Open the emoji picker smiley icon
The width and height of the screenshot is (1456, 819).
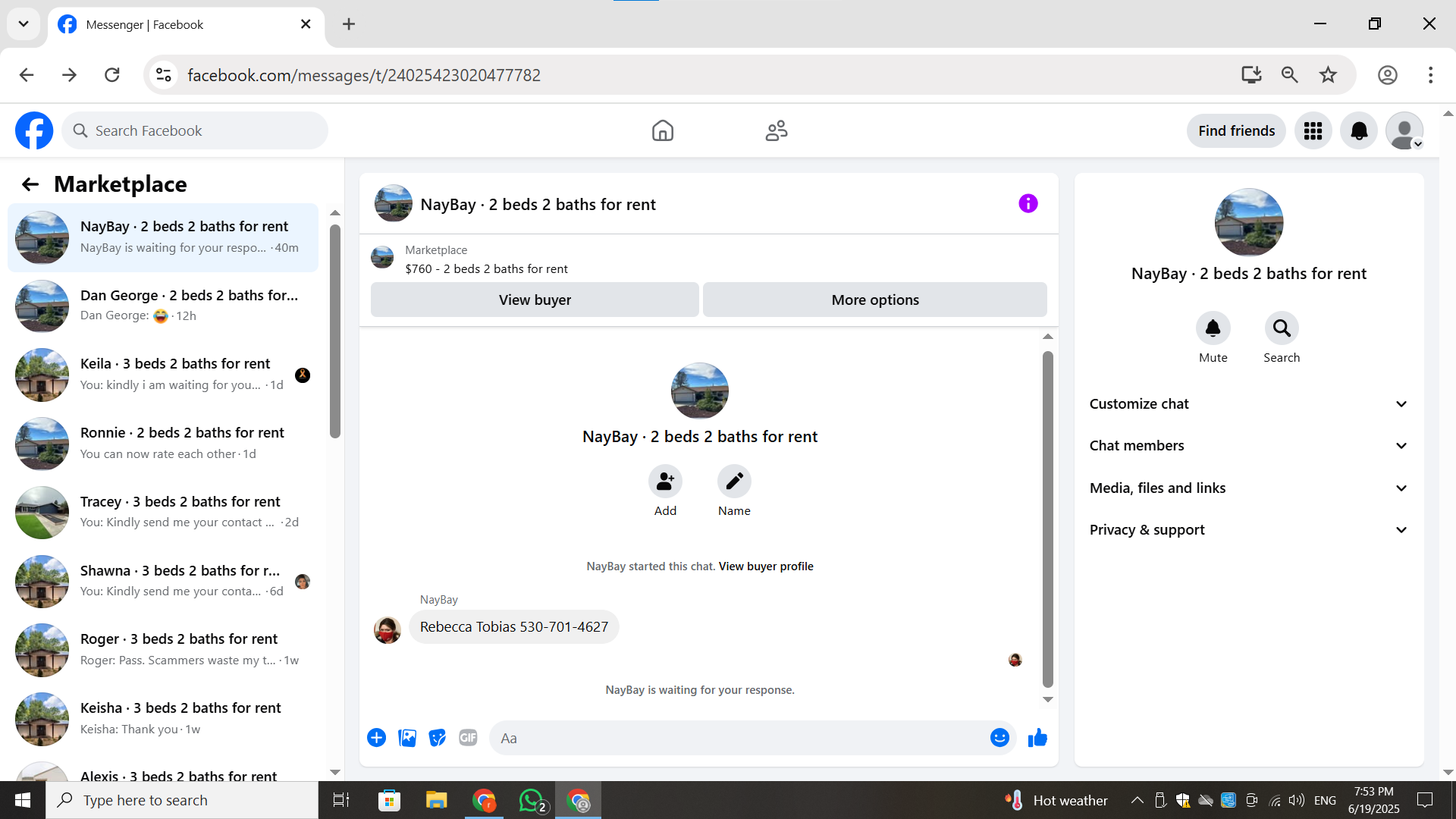pos(999,738)
